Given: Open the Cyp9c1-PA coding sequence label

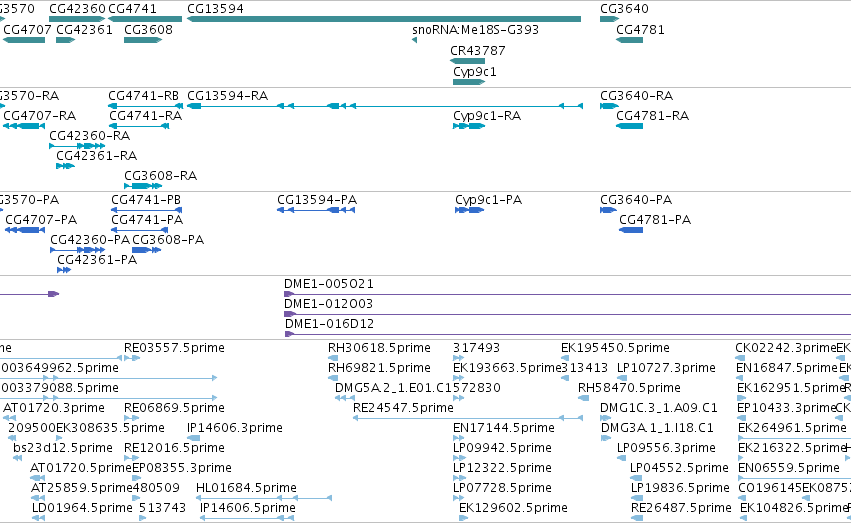Looking at the screenshot, I should click(488, 200).
